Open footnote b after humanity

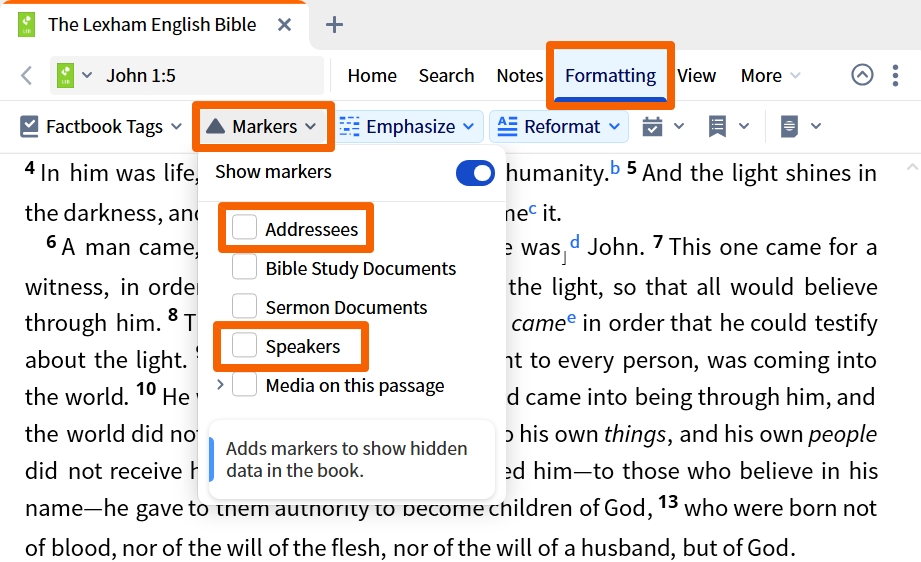click(614, 168)
